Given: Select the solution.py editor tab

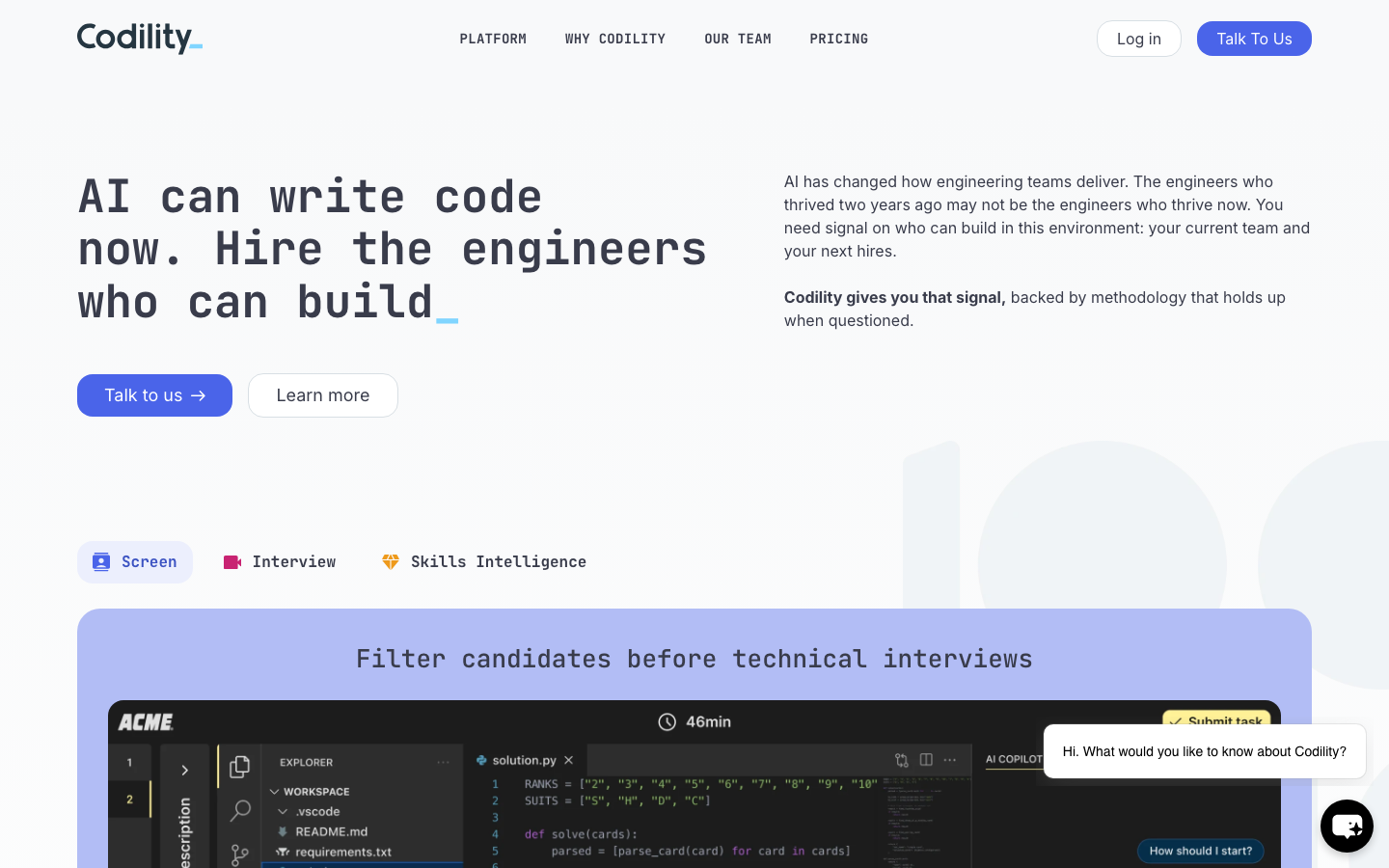Looking at the screenshot, I should point(525,760).
